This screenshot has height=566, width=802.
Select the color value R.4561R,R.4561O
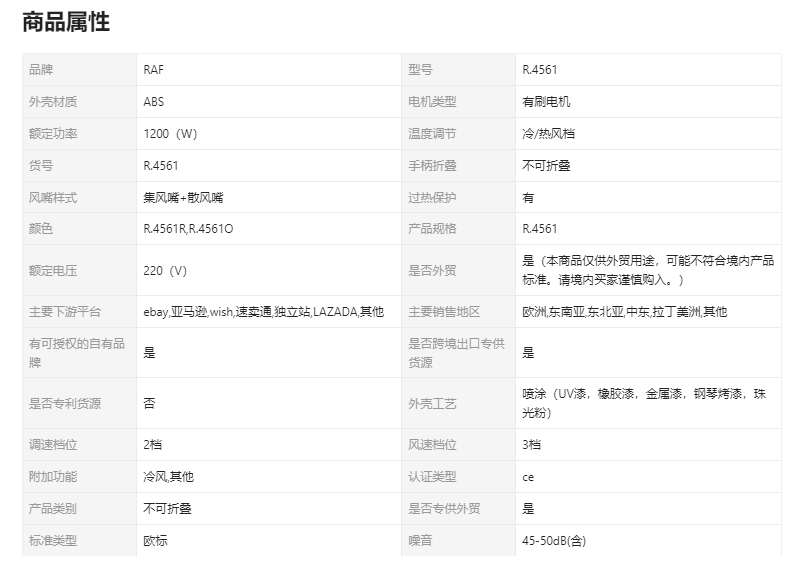188,229
